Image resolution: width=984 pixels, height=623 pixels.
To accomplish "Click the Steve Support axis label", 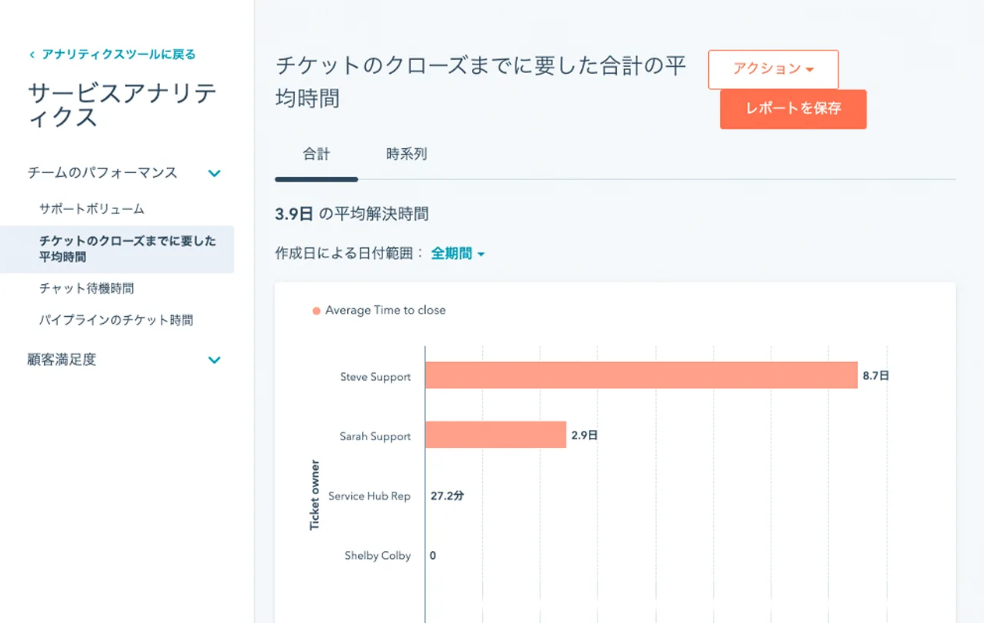I will tap(375, 377).
